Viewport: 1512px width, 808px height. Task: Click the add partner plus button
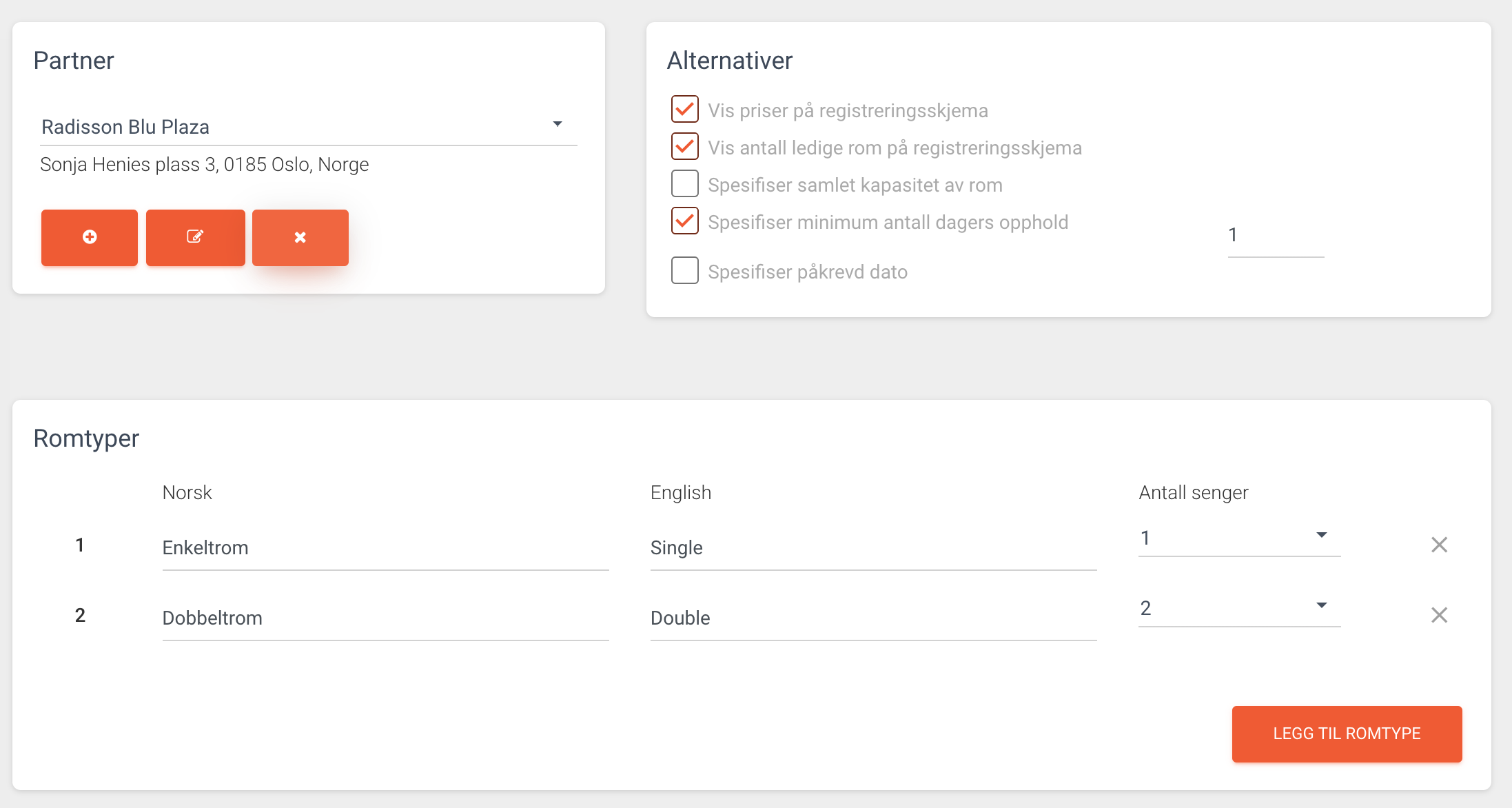coord(90,237)
